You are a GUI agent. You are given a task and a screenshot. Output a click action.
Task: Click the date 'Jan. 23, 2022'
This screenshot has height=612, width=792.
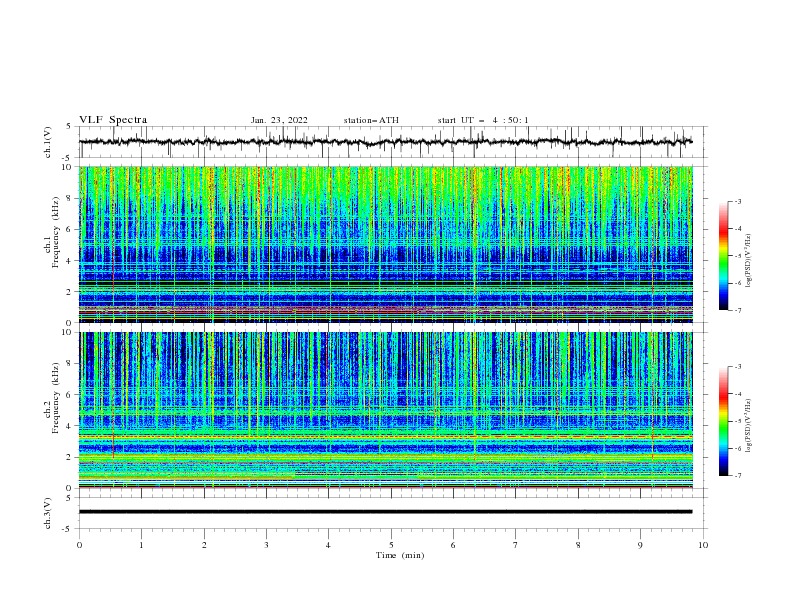point(279,120)
